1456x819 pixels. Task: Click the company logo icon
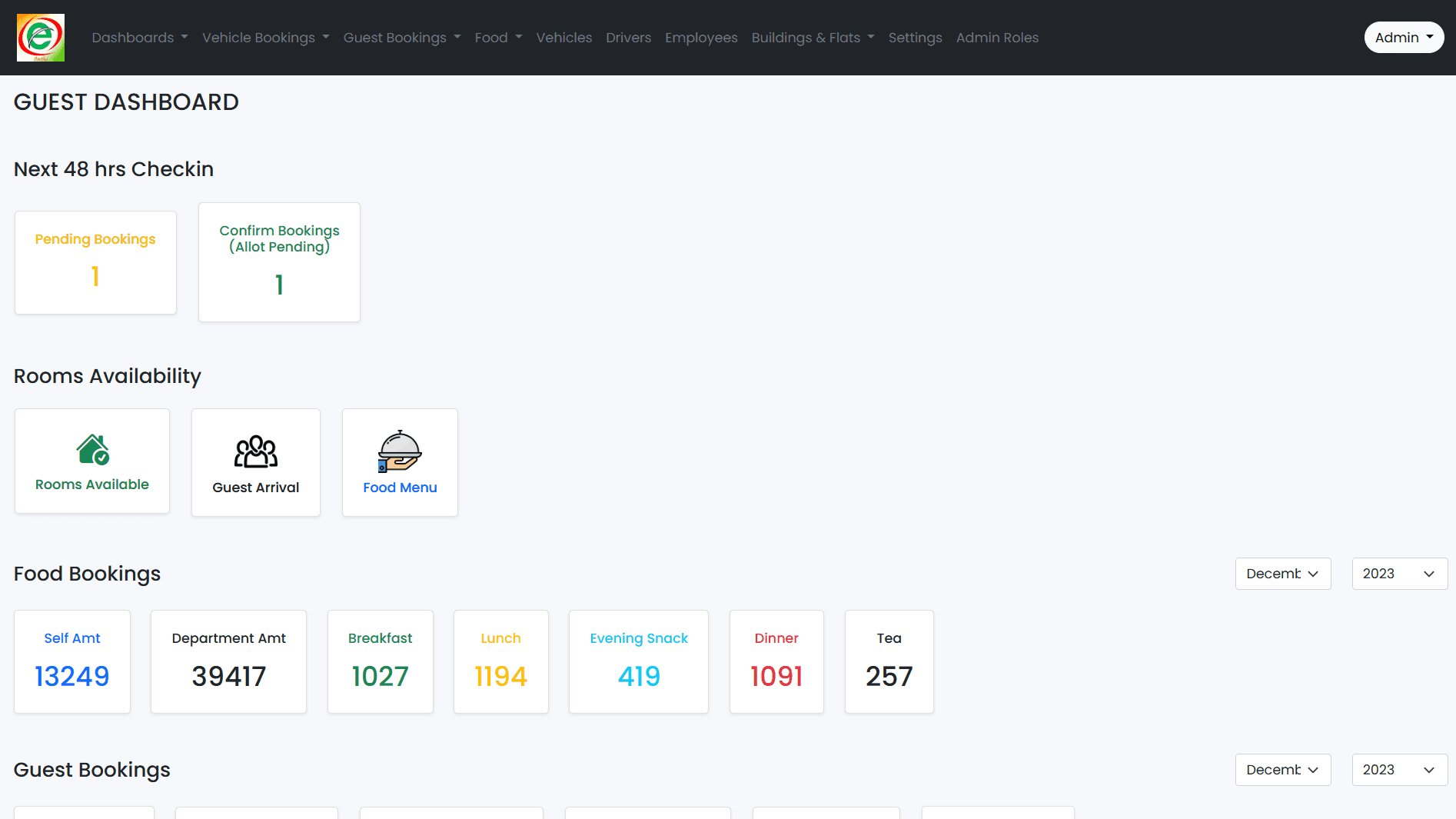41,38
